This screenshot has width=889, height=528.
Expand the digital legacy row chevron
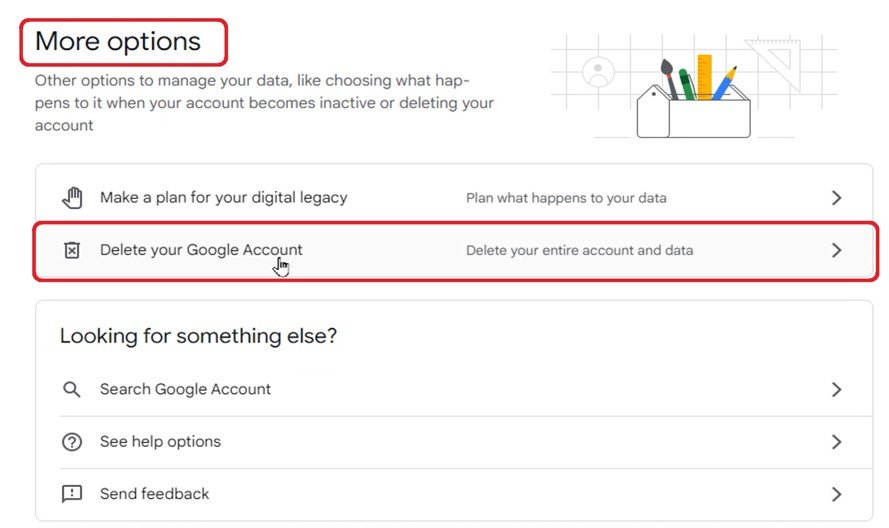click(x=837, y=198)
